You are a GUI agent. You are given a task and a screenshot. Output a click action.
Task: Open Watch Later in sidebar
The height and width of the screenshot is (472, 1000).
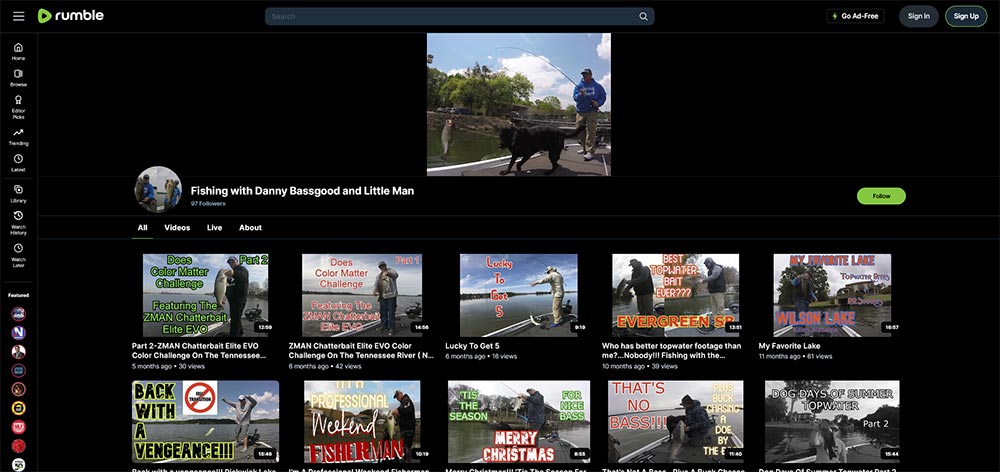pos(18,255)
